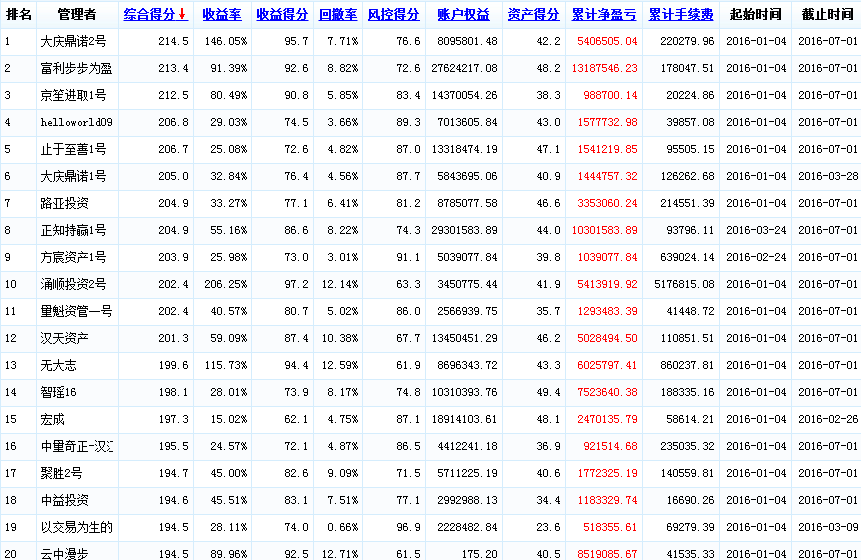Click return rate value 146.05%
This screenshot has height=560, width=861.
tap(226, 41)
